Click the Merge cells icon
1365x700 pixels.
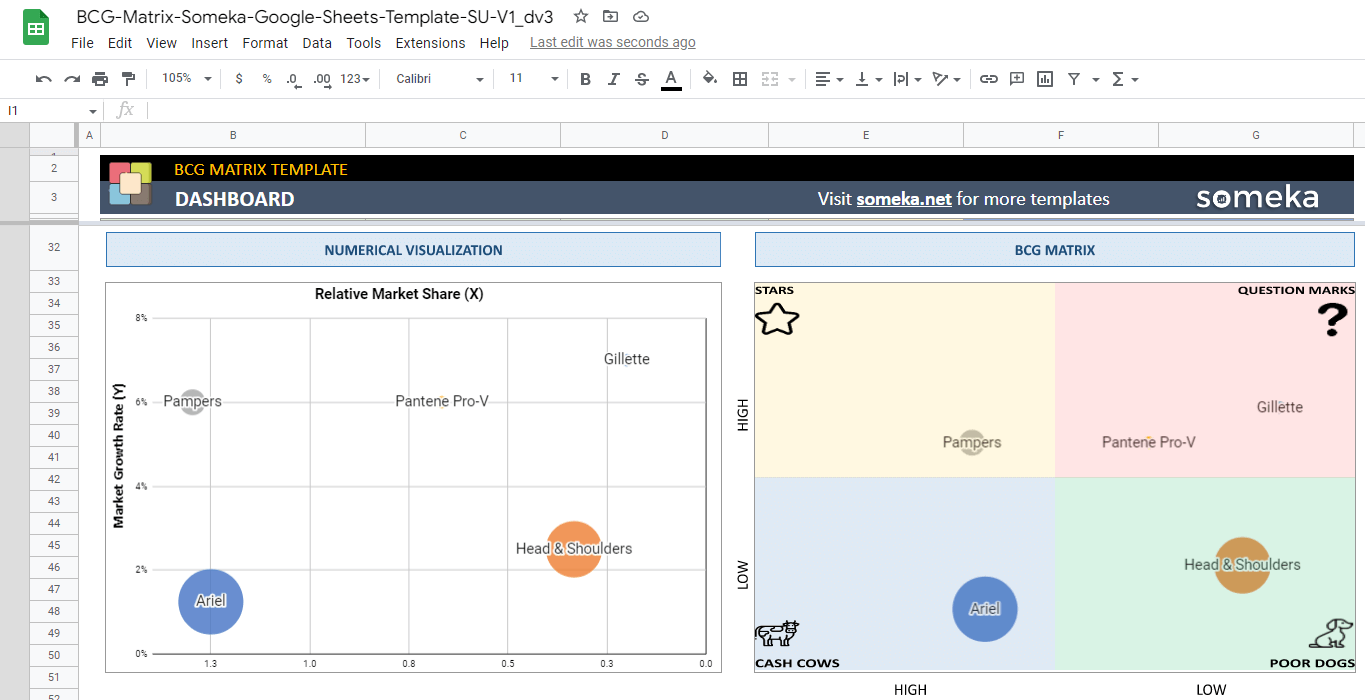pyautogui.click(x=770, y=79)
